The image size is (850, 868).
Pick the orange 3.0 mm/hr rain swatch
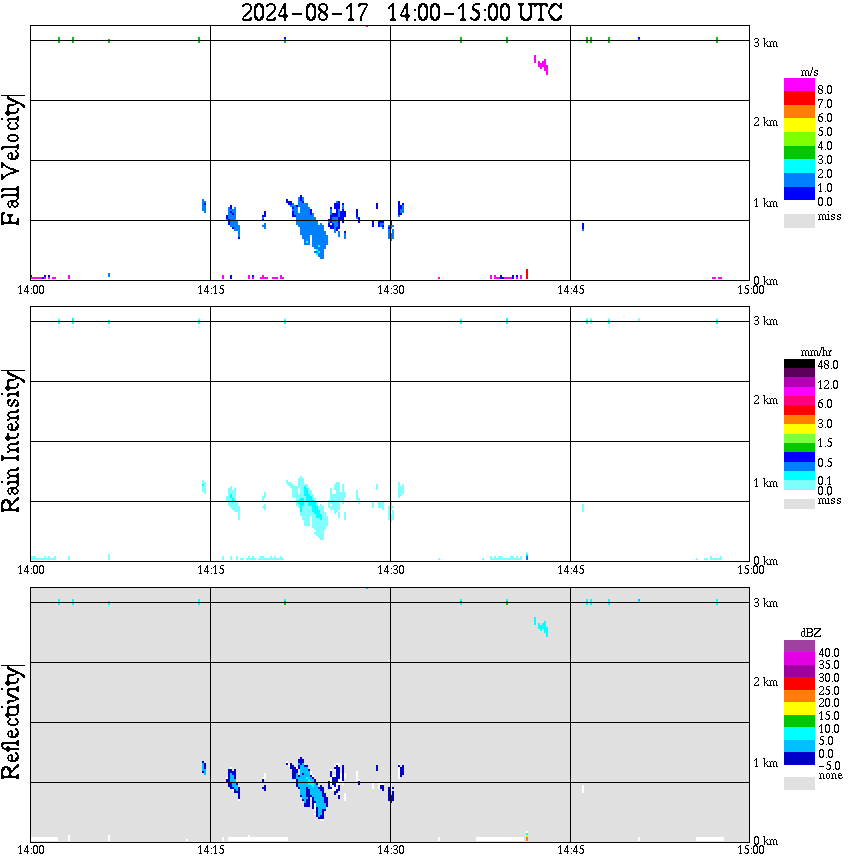[799, 420]
